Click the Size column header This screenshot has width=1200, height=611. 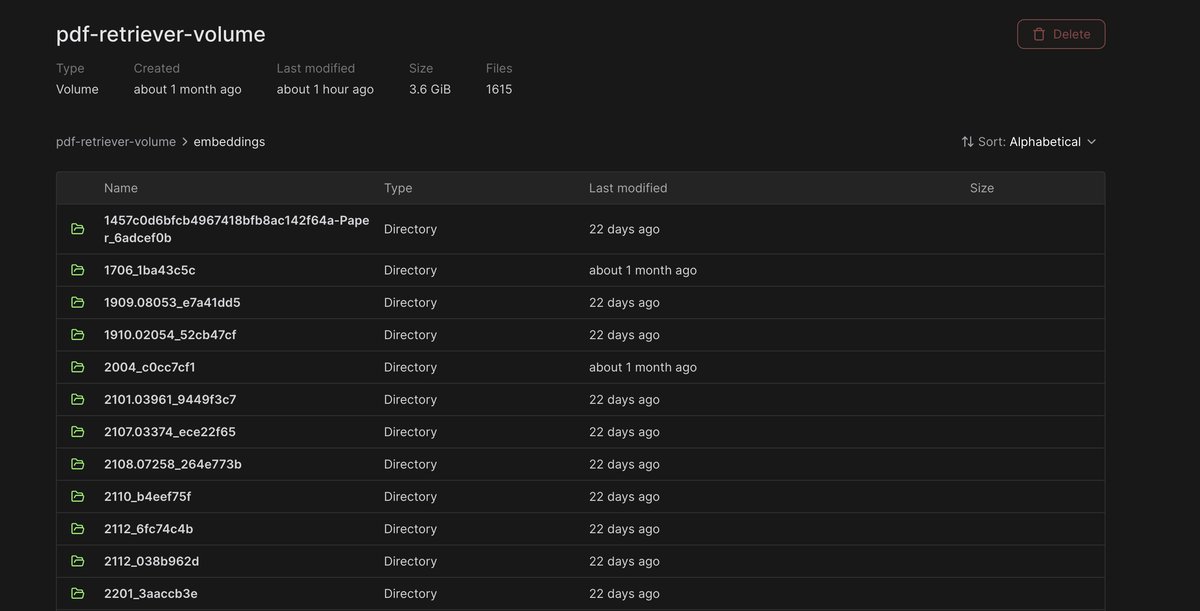click(x=981, y=188)
